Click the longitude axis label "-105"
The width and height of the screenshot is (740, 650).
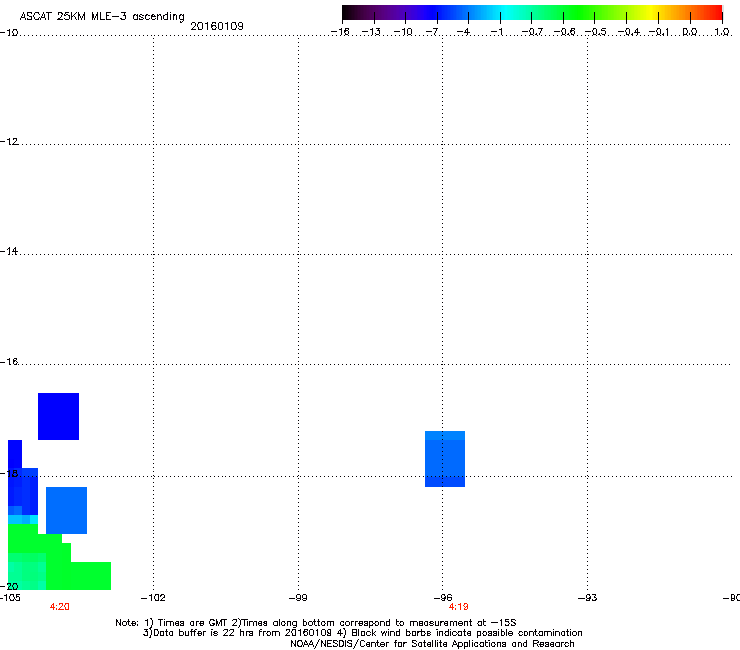click(x=10, y=598)
